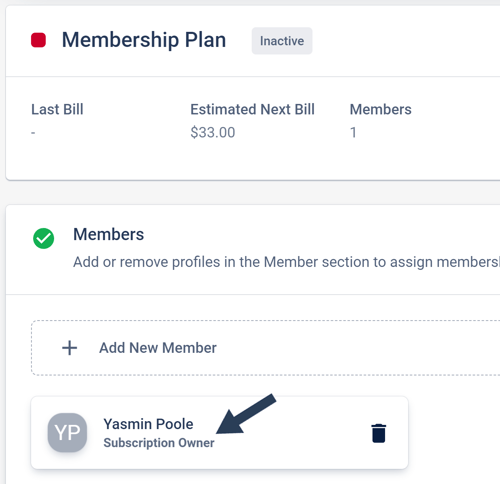Select the Last Bill dash value

point(33,133)
